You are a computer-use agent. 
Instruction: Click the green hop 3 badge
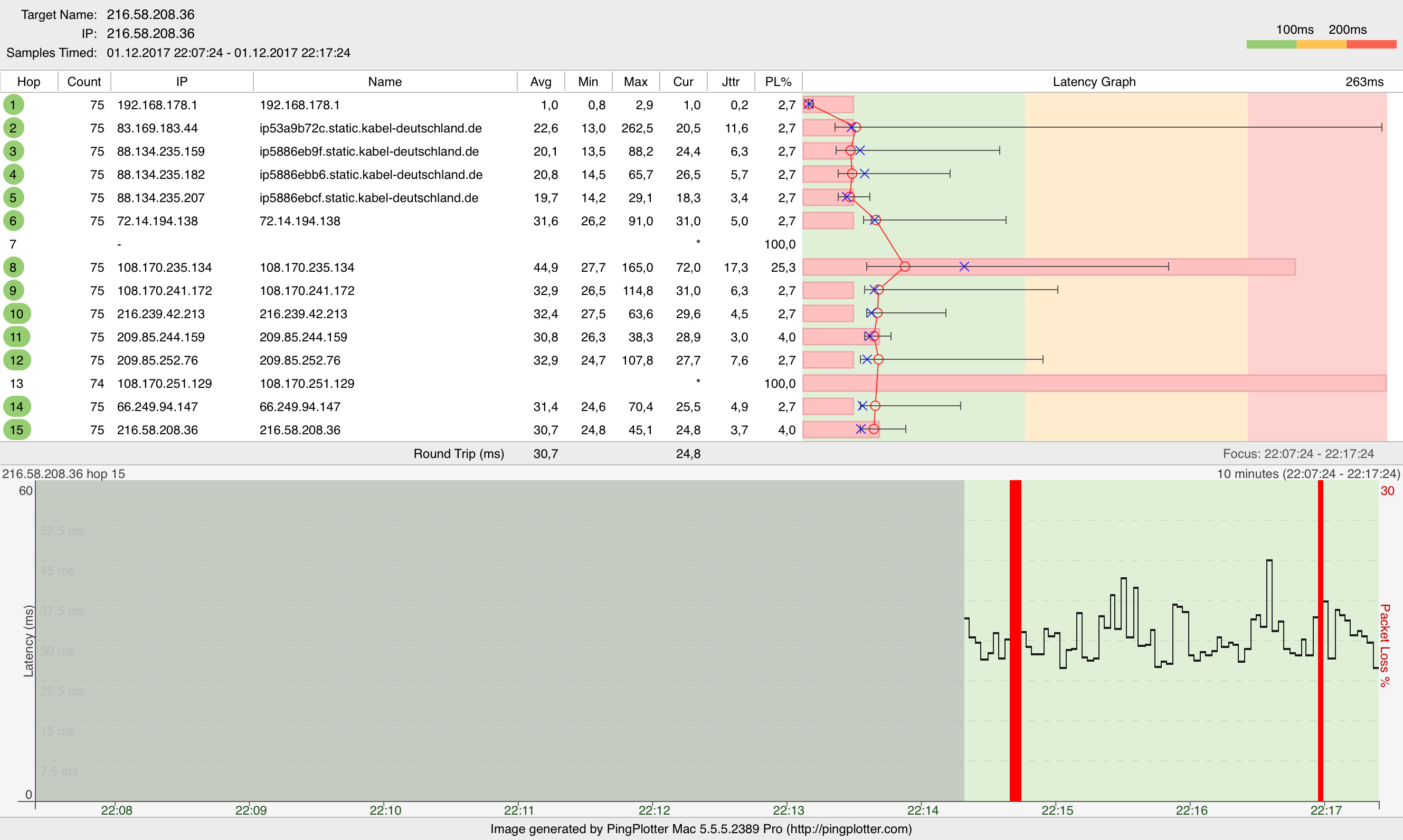pyautogui.click(x=13, y=151)
